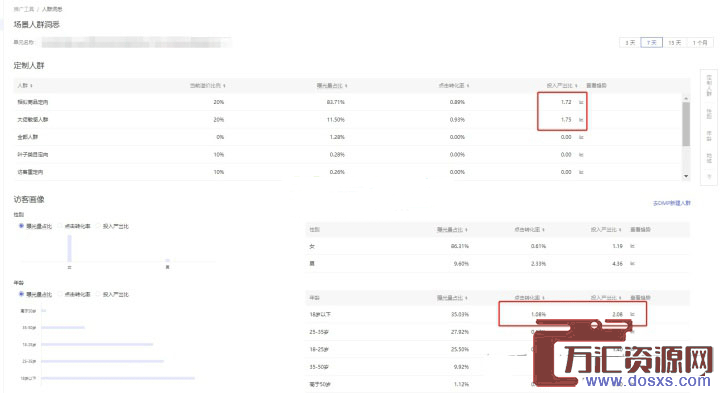Select 1个月 date range button
Viewport: 720px width, 393px height.
700,42
